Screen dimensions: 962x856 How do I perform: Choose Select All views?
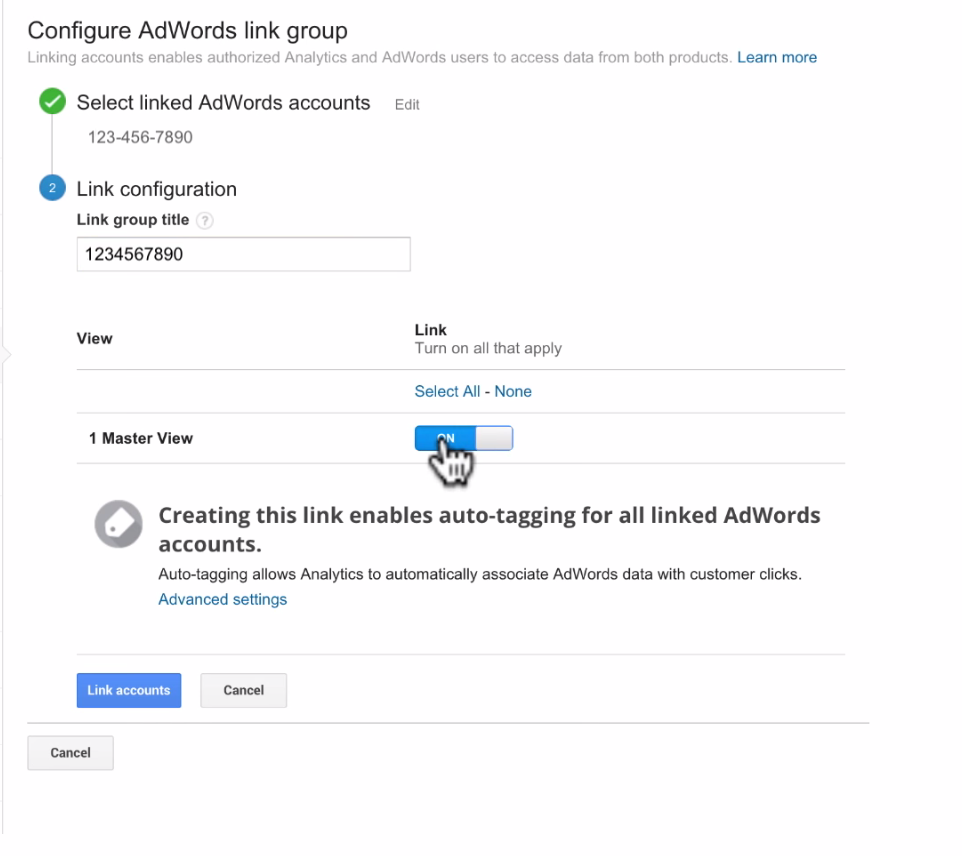tap(447, 391)
